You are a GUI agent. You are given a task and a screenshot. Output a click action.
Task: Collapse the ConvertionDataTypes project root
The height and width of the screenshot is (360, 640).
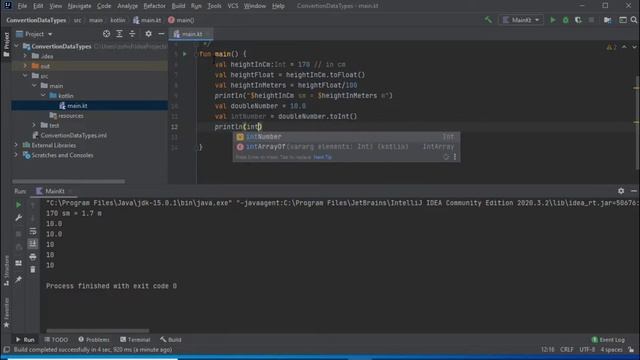(x=16, y=46)
